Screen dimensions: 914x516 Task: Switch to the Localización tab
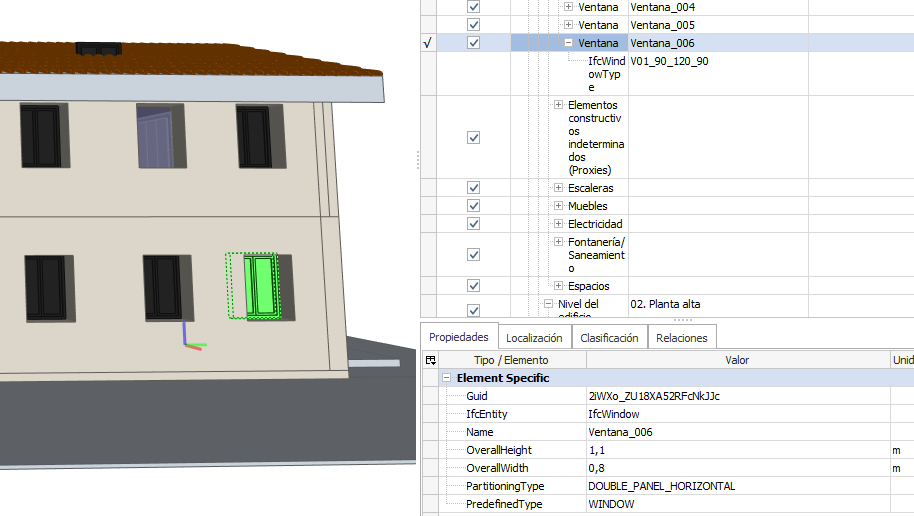534,338
